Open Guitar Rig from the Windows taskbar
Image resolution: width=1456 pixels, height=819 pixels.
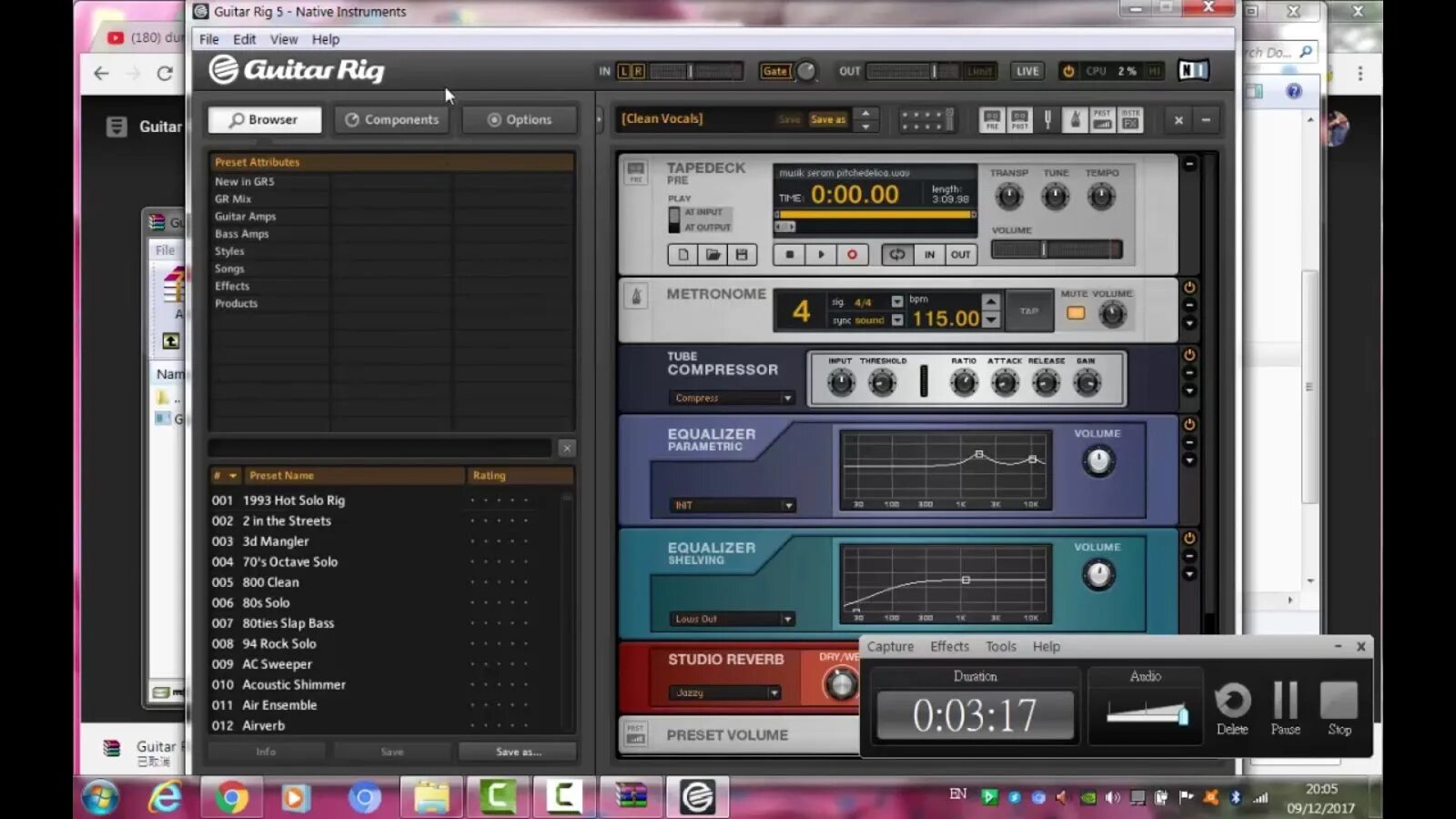[x=696, y=797]
